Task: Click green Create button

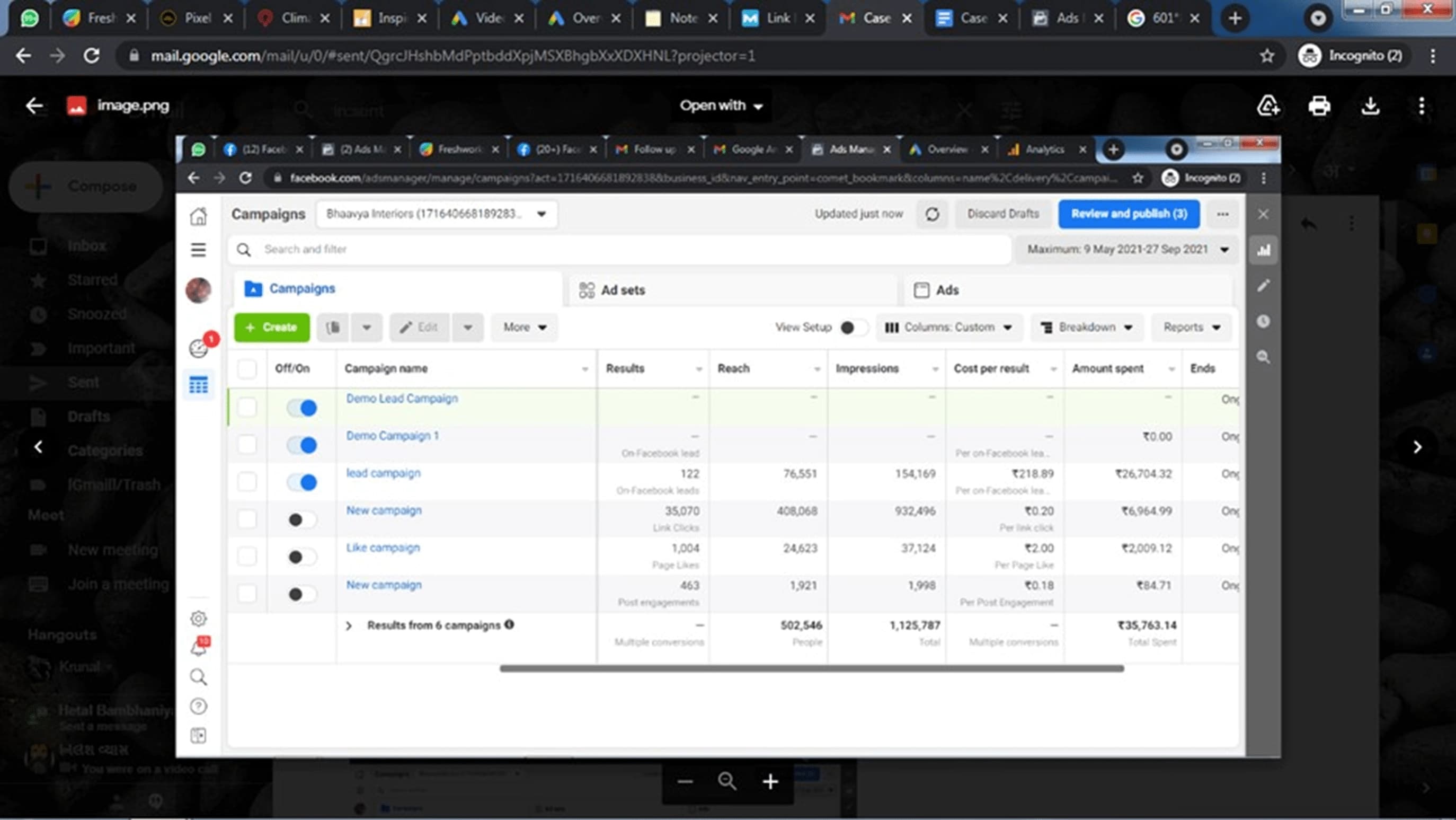Action: (272, 328)
